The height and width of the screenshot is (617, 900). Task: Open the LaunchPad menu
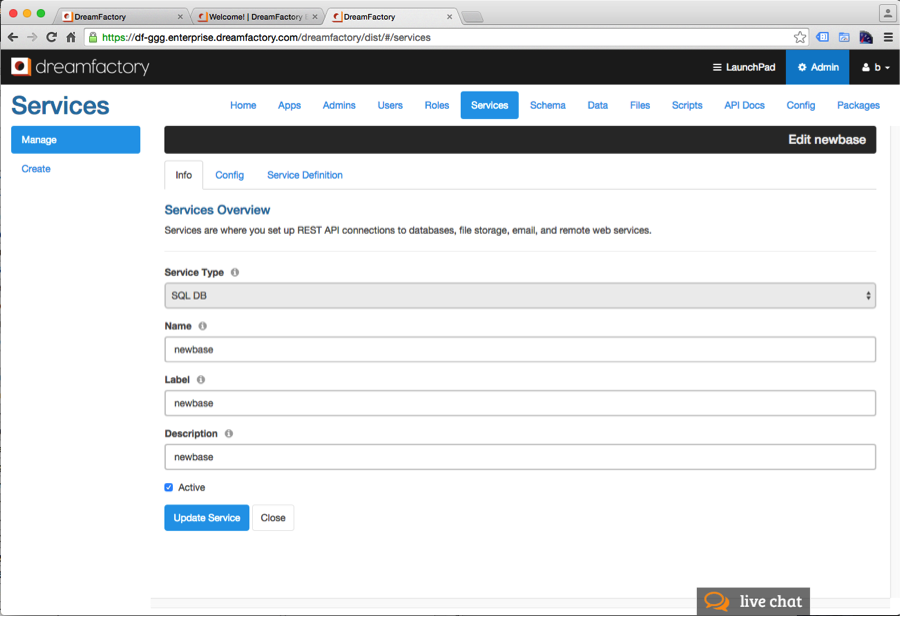pos(743,67)
